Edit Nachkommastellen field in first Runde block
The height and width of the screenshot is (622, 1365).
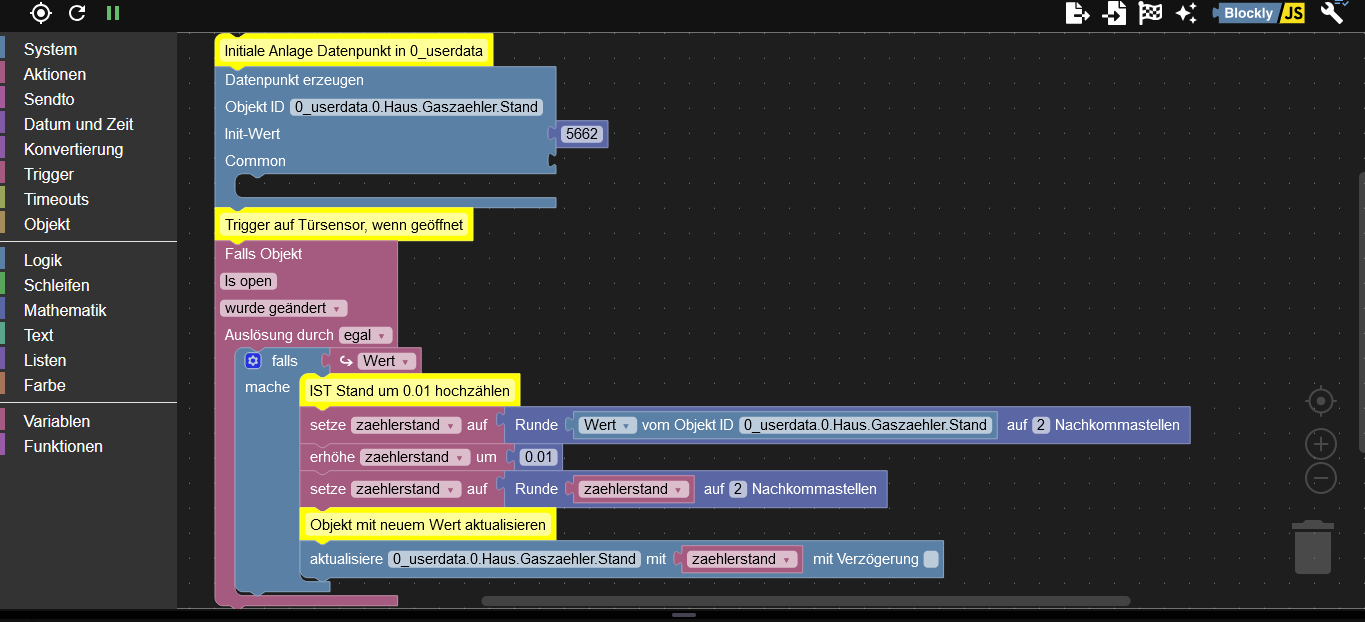[x=1041, y=425]
